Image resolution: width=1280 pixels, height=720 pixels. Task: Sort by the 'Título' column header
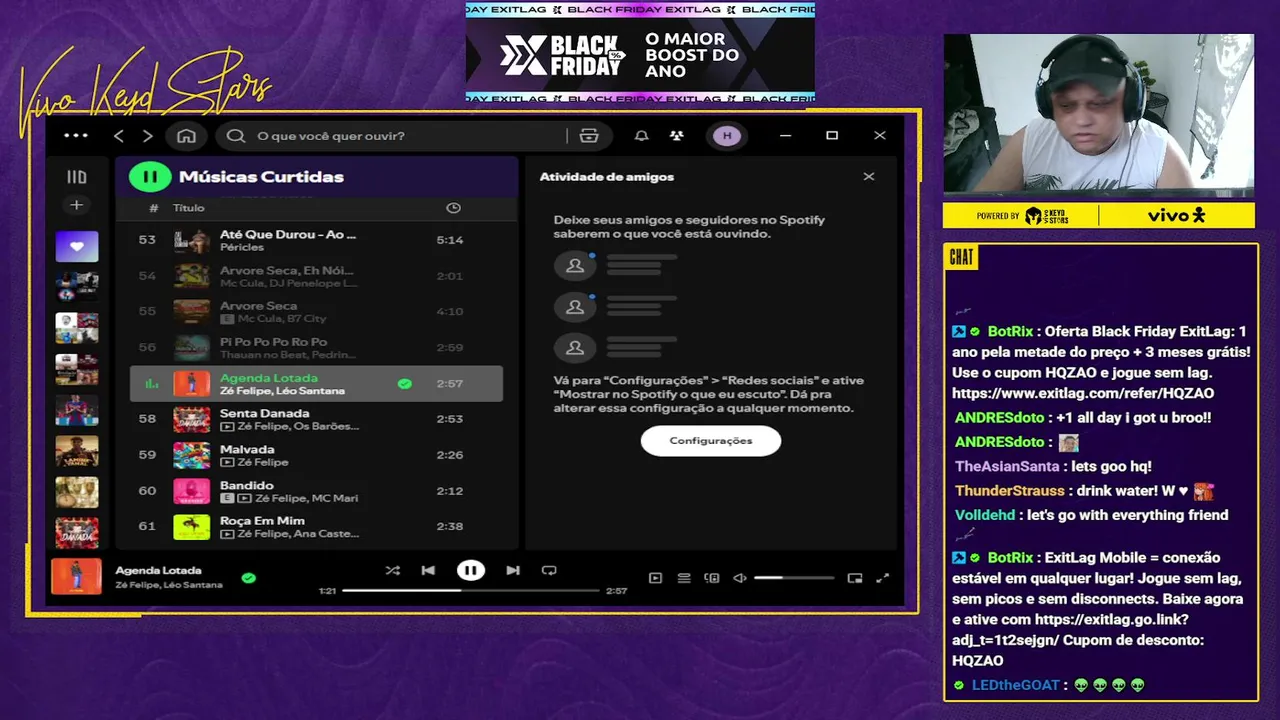click(x=189, y=208)
